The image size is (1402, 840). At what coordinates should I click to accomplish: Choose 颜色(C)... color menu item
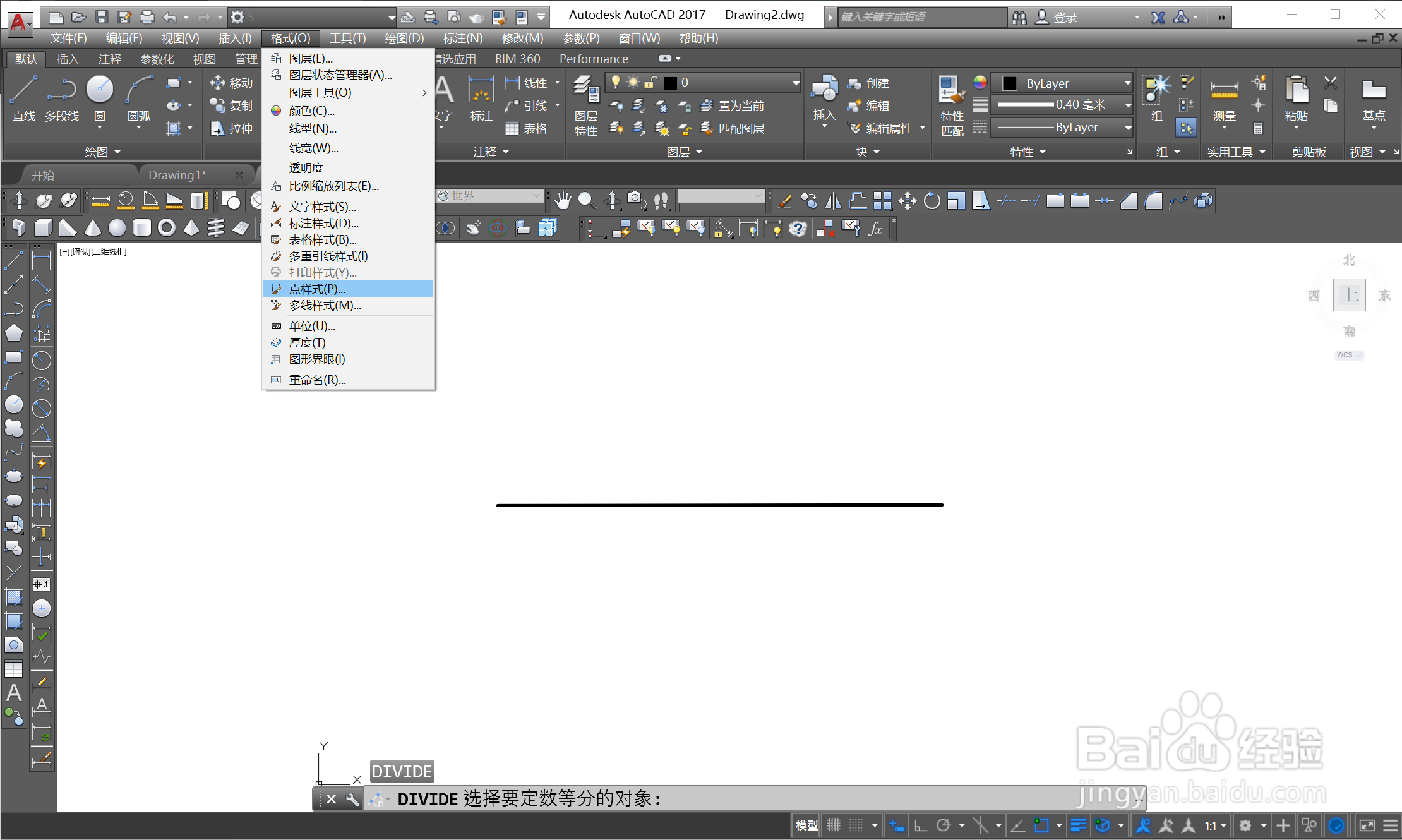coord(349,111)
